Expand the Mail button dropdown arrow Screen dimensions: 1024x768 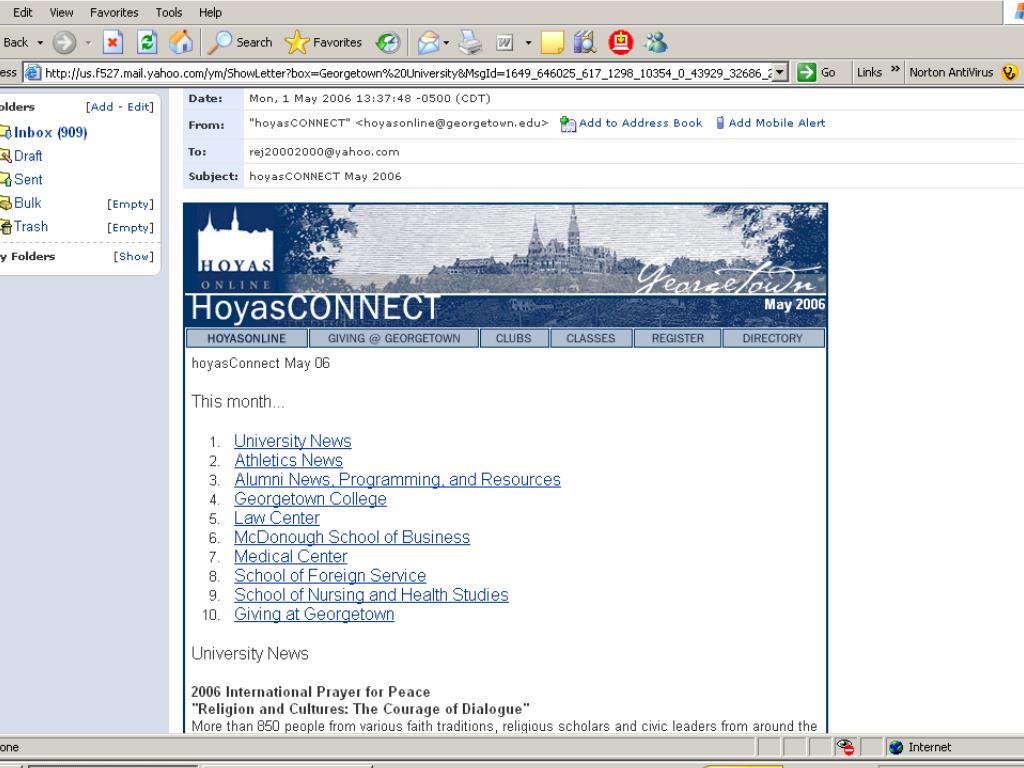(x=446, y=43)
